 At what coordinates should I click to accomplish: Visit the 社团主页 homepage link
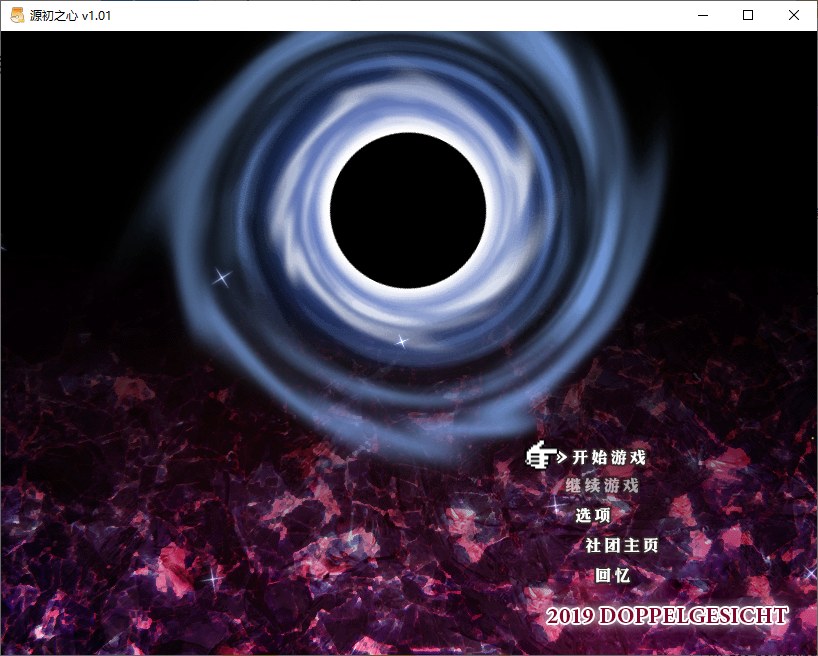tap(621, 546)
